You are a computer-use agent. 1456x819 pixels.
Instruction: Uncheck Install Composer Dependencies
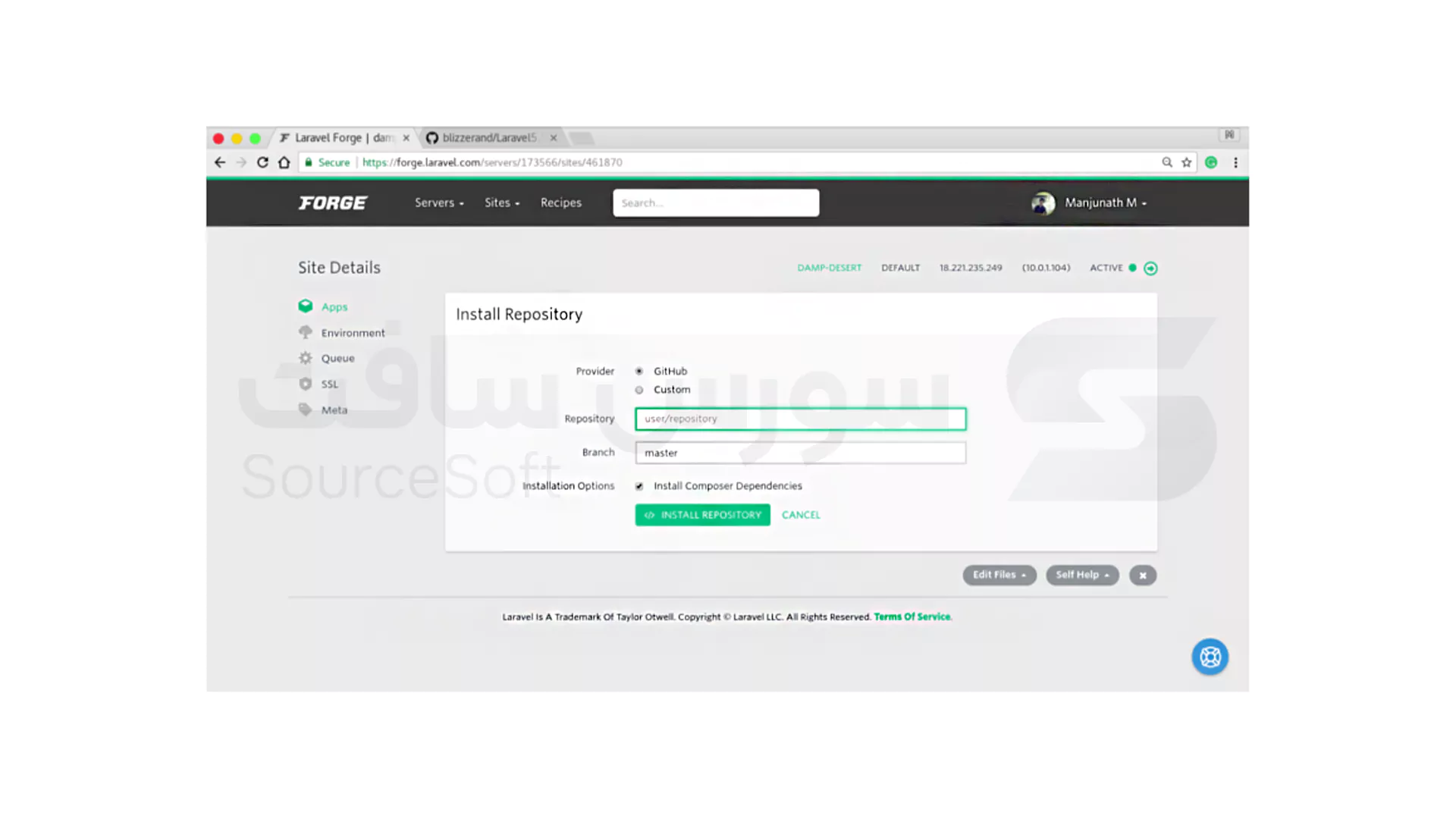coord(639,486)
